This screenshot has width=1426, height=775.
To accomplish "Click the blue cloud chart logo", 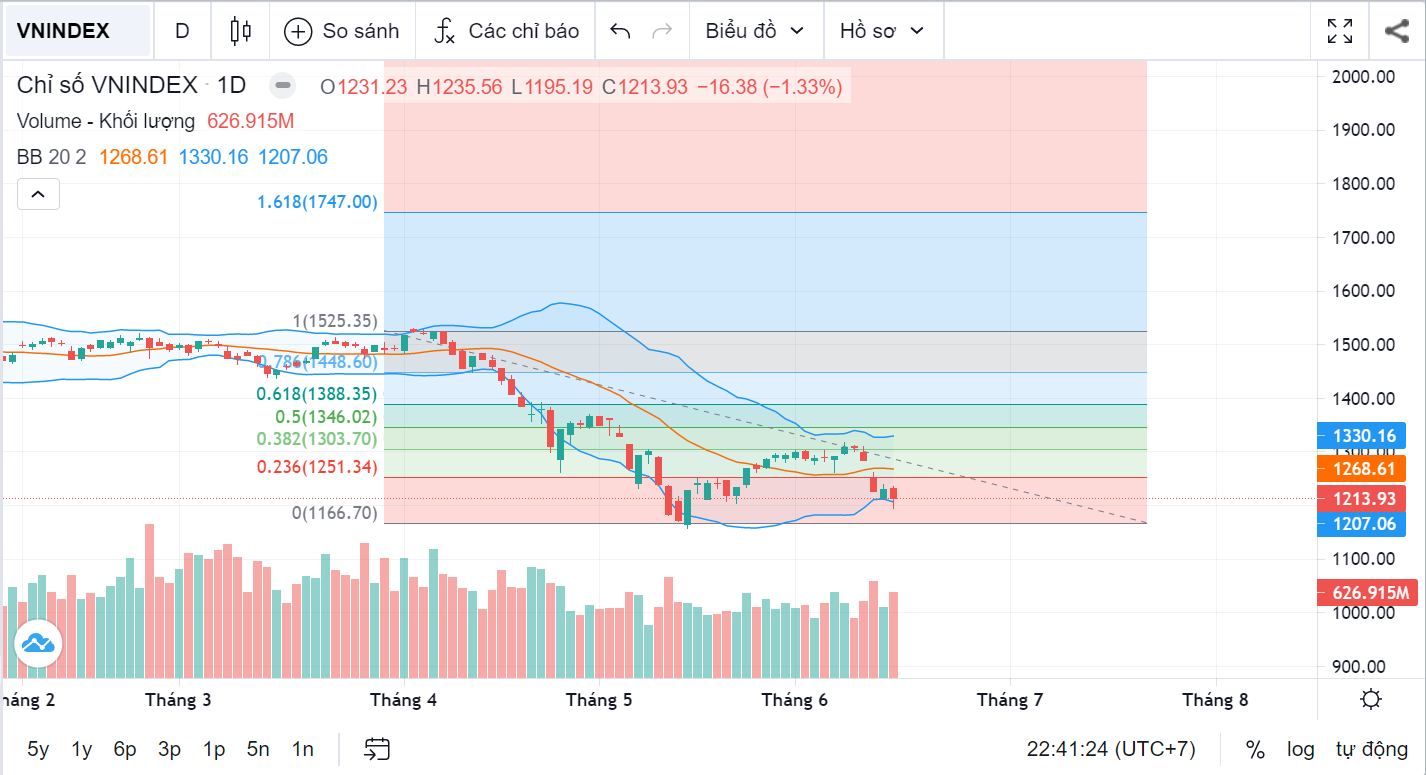I will pyautogui.click(x=38, y=643).
